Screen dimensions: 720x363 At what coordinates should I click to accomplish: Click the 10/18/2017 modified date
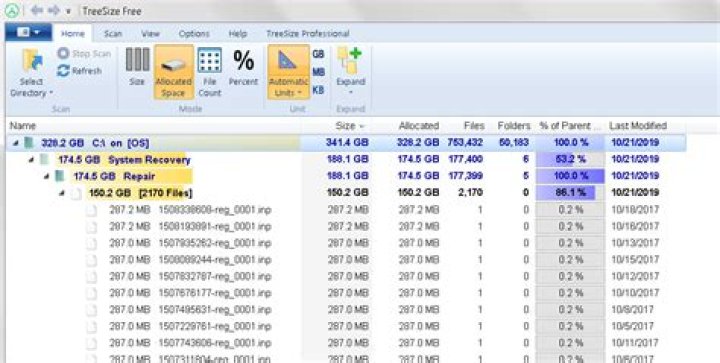[x=635, y=210]
